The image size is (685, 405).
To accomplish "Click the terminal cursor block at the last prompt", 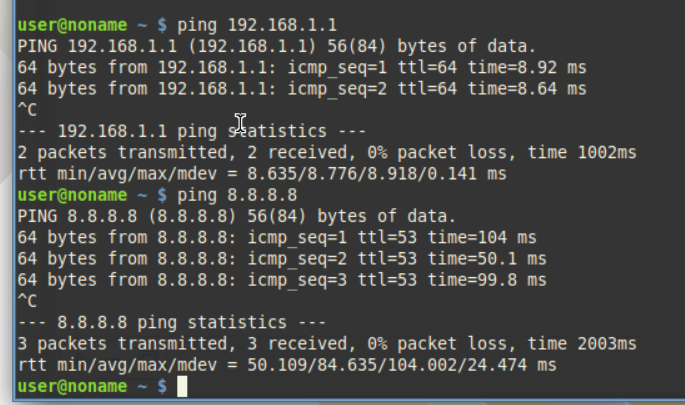I will (x=182, y=386).
